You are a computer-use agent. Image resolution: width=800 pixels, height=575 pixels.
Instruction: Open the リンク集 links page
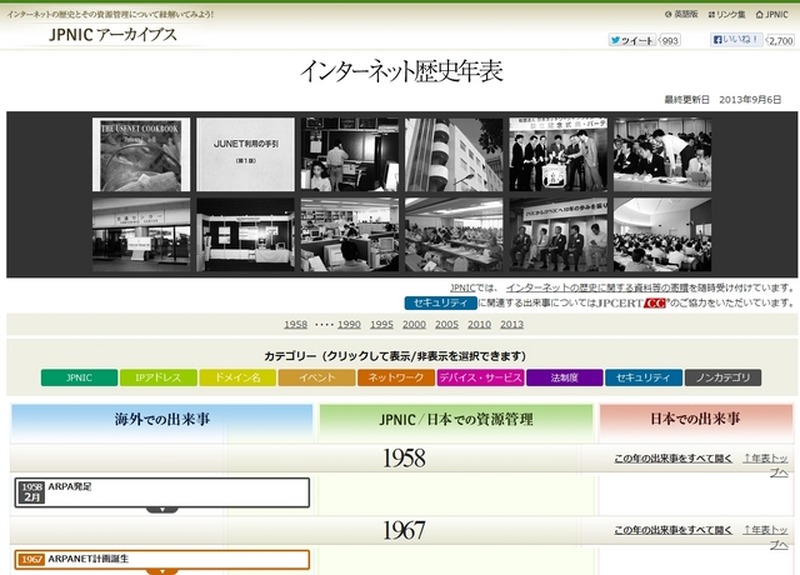pyautogui.click(x=726, y=15)
